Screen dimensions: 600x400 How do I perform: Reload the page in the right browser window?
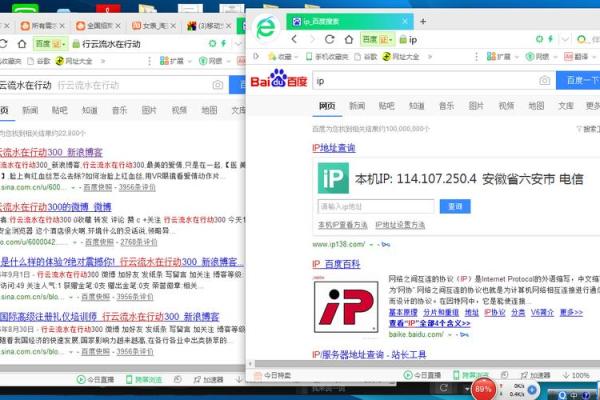coord(329,39)
